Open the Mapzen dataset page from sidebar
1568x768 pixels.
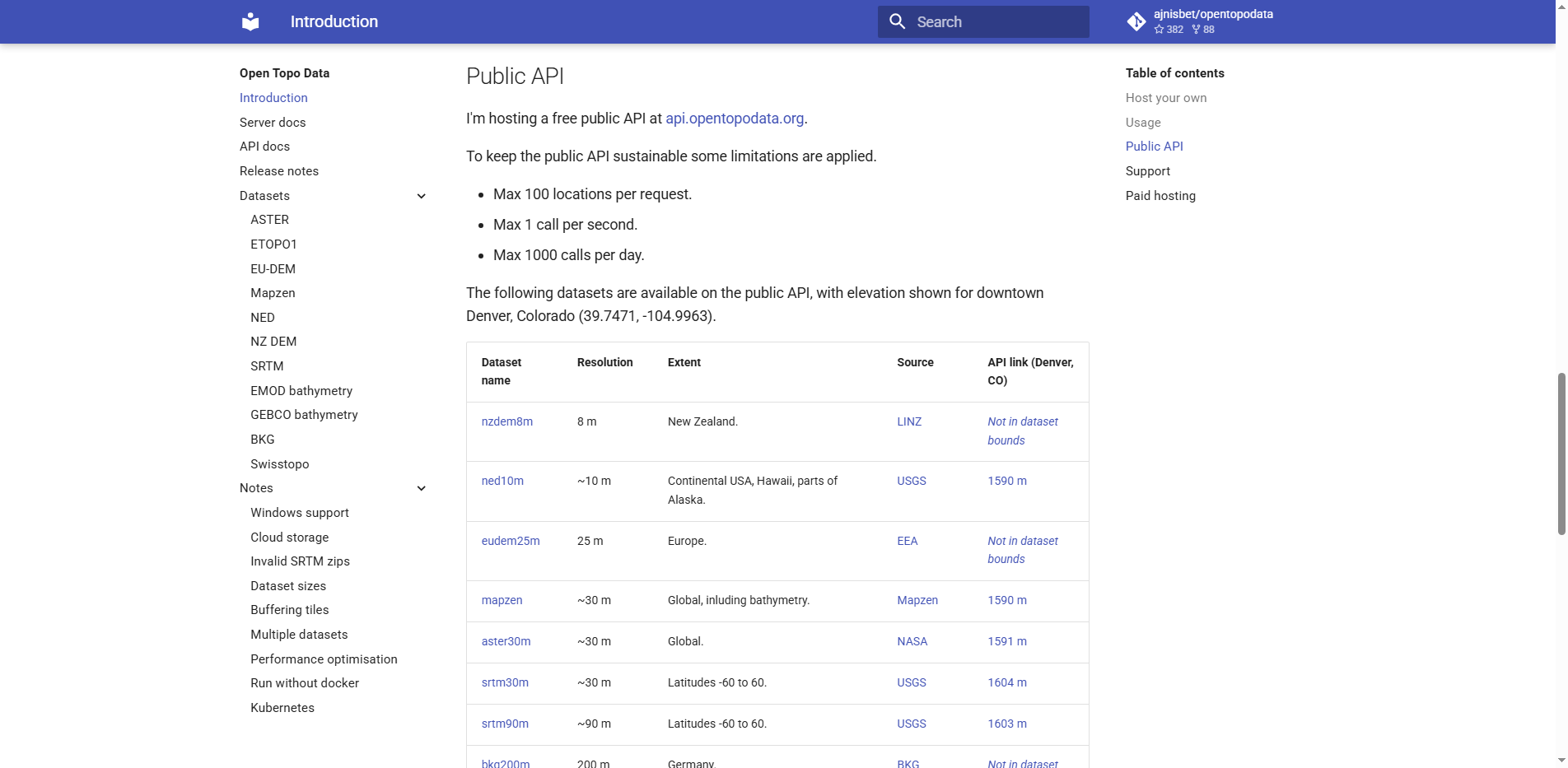[x=273, y=292]
